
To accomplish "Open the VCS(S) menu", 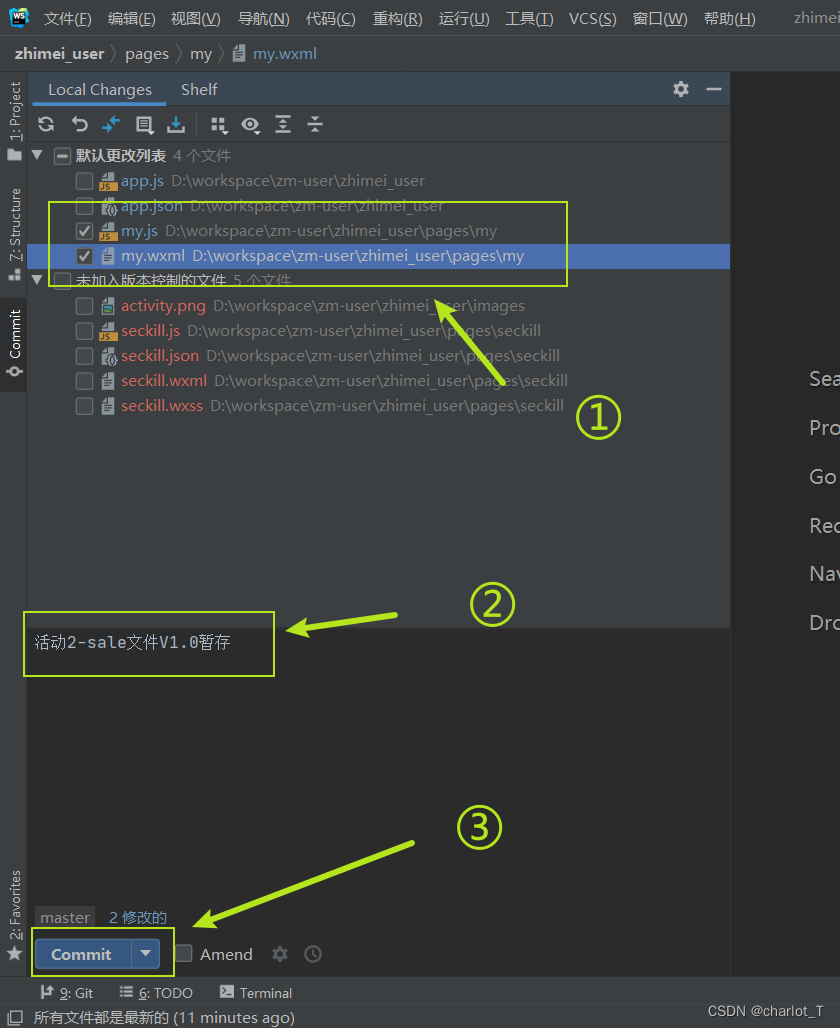I will (x=592, y=18).
